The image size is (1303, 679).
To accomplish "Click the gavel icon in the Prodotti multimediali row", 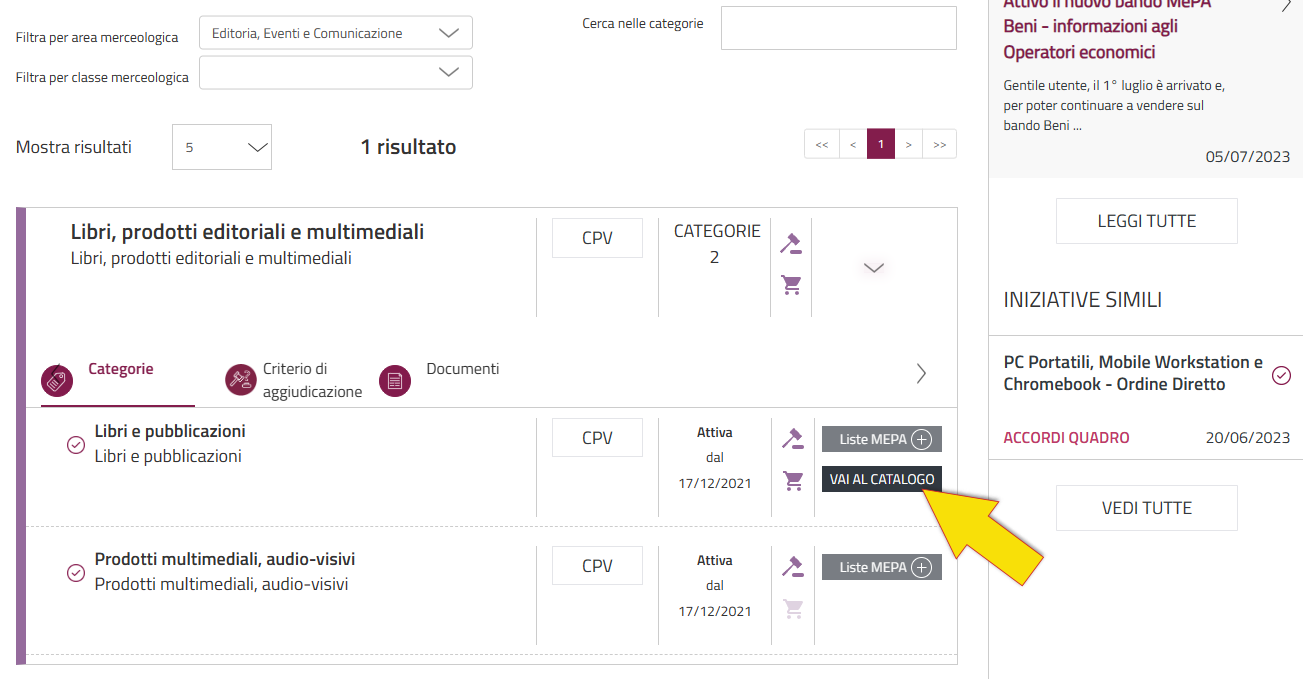I will 792,566.
